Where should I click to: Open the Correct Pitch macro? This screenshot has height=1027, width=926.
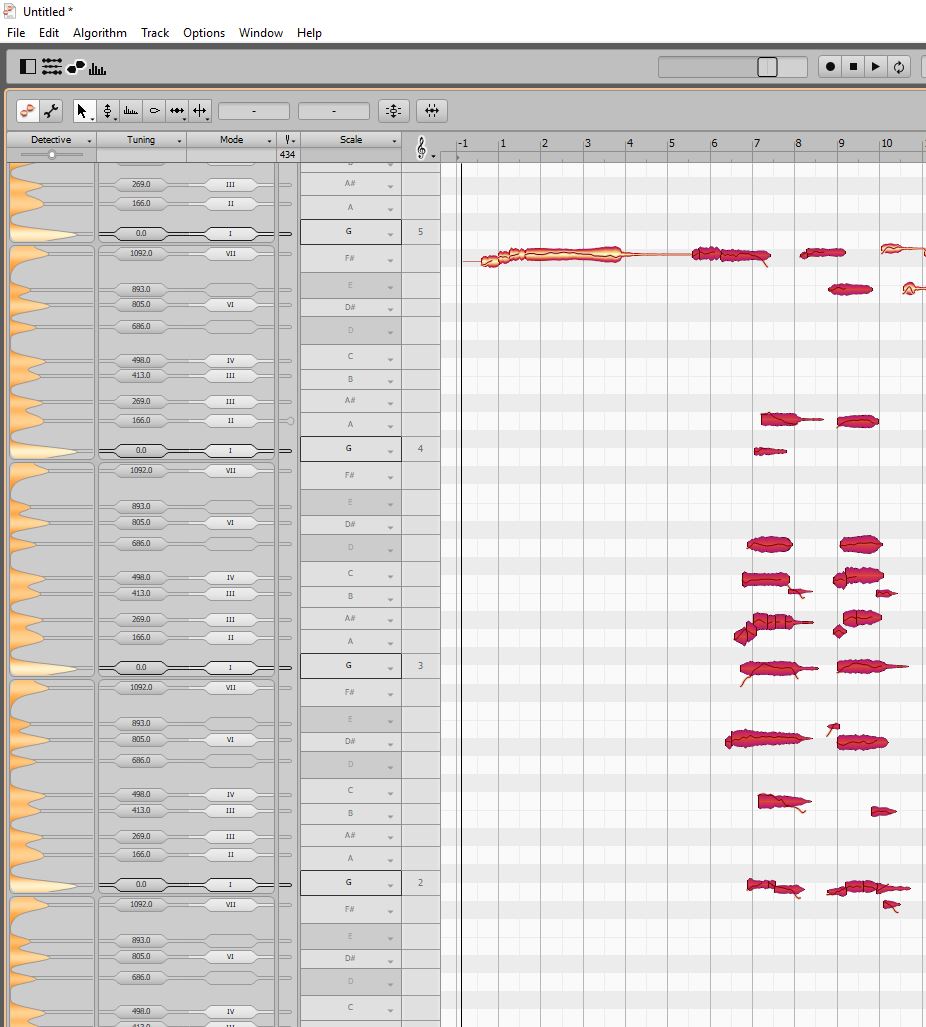tap(394, 111)
